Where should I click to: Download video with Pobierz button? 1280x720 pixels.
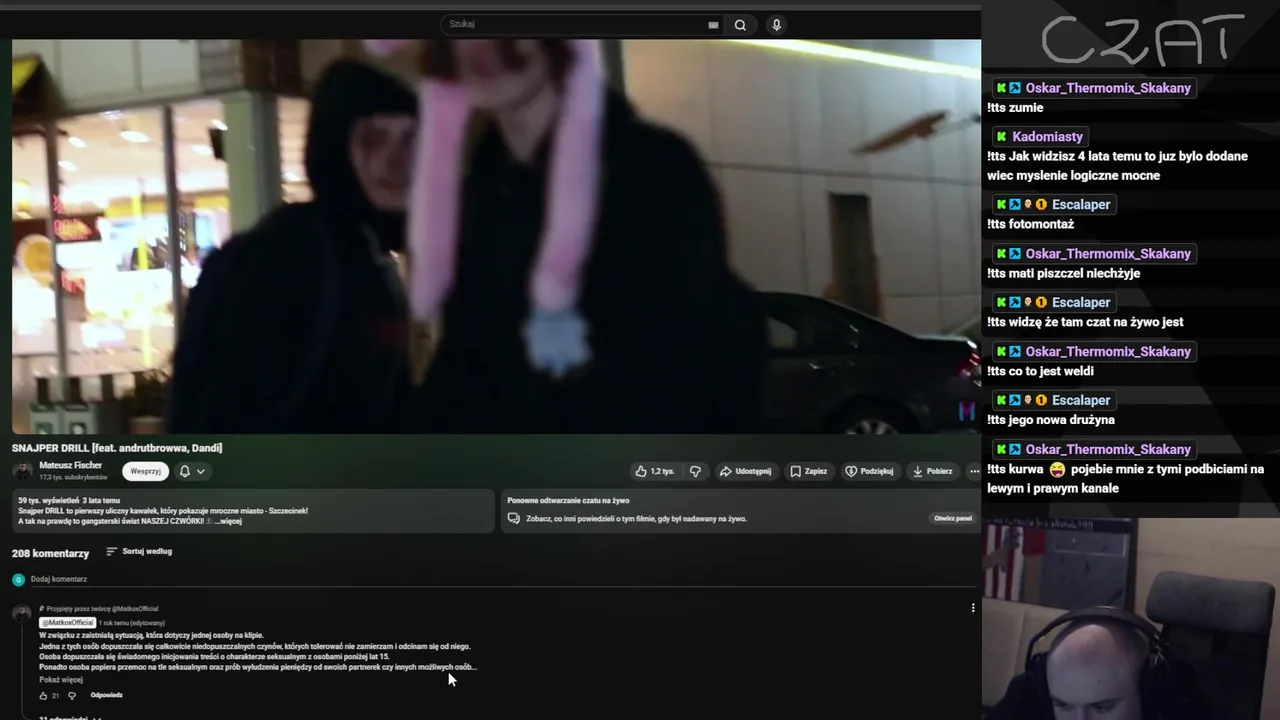(932, 471)
